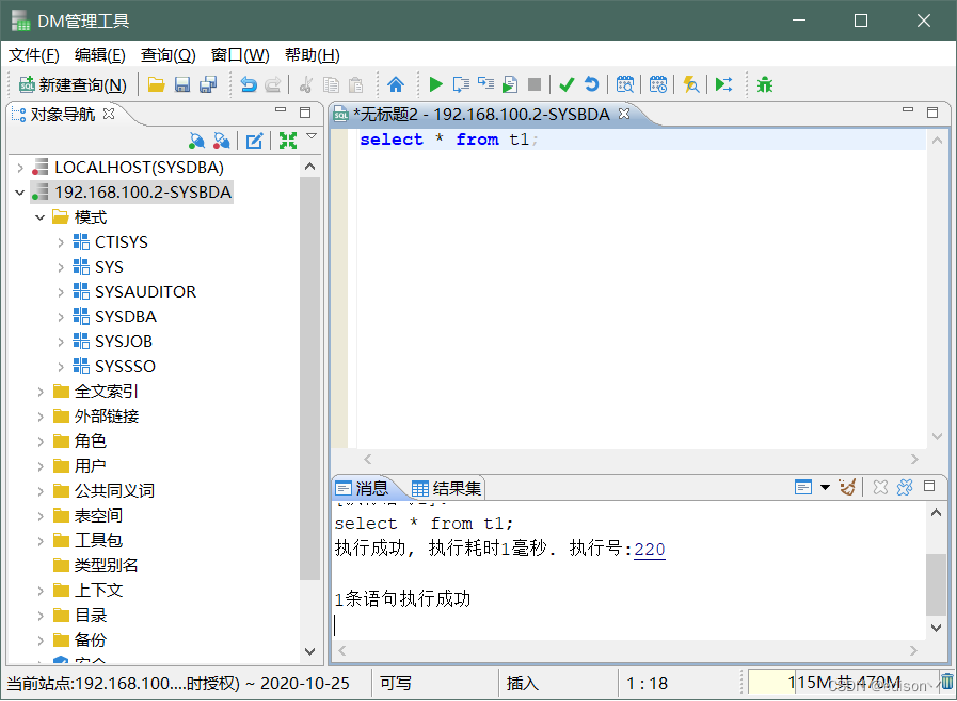Open the message display dropdown arrow
This screenshot has width=957, height=701.
pos(825,487)
